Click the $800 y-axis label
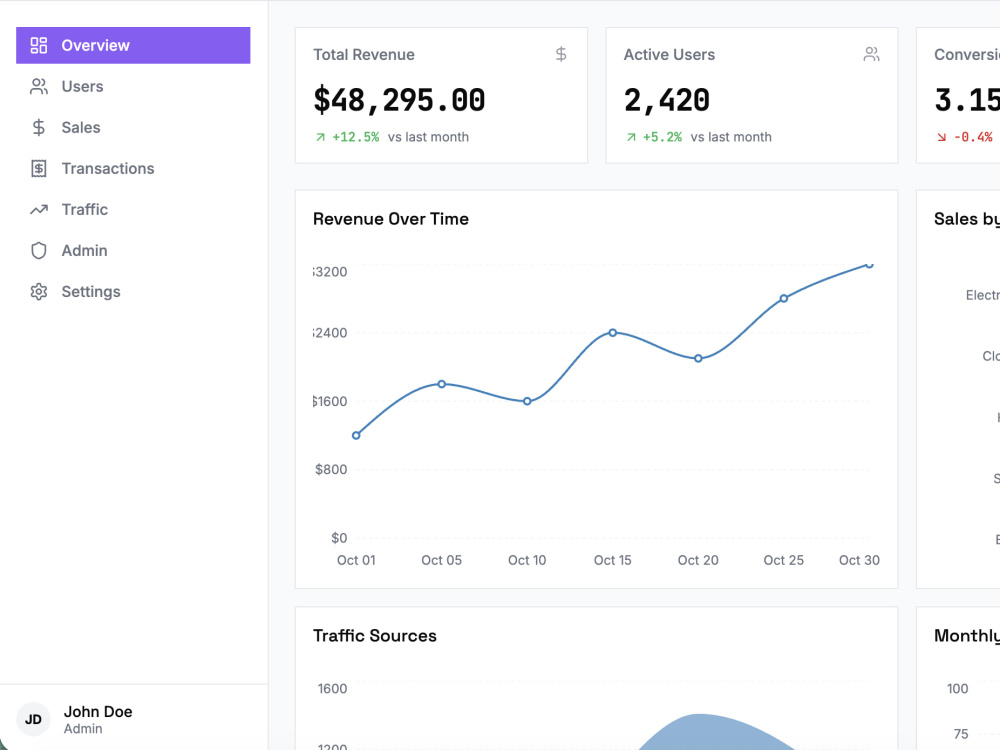Viewport: 1000px width, 750px height. [x=331, y=469]
